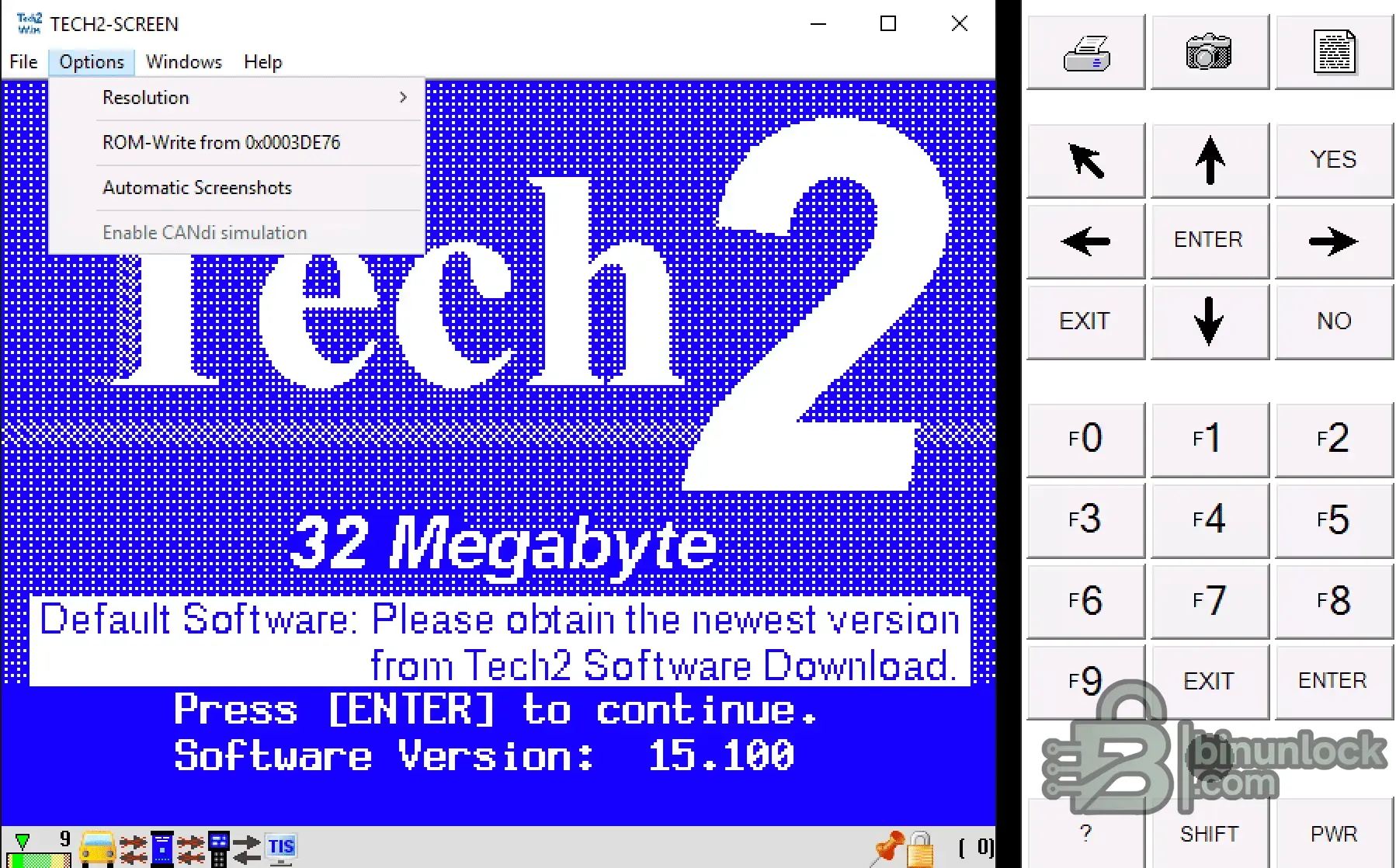
Task: Click the F6 function key
Action: [x=1085, y=602]
